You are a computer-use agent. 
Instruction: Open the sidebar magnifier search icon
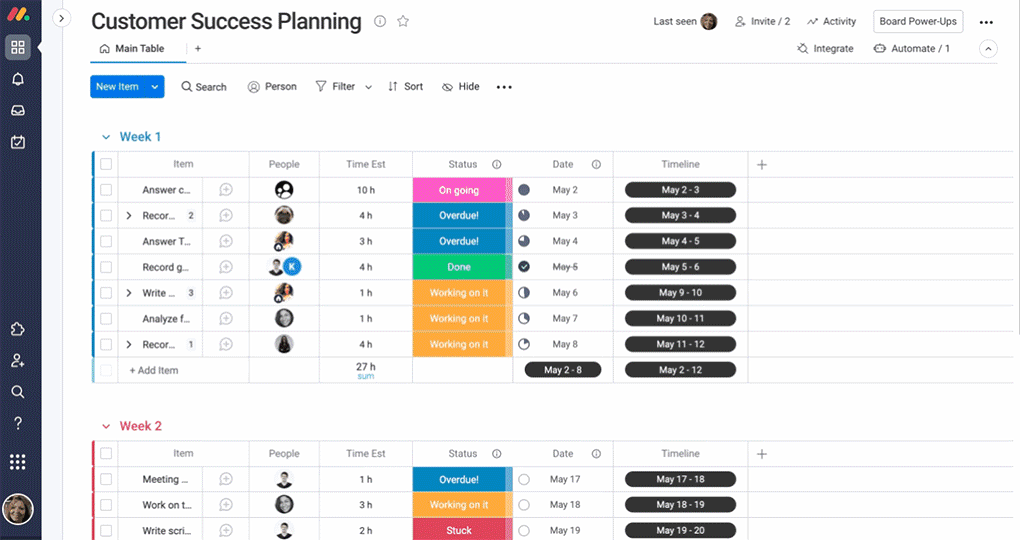[x=18, y=392]
